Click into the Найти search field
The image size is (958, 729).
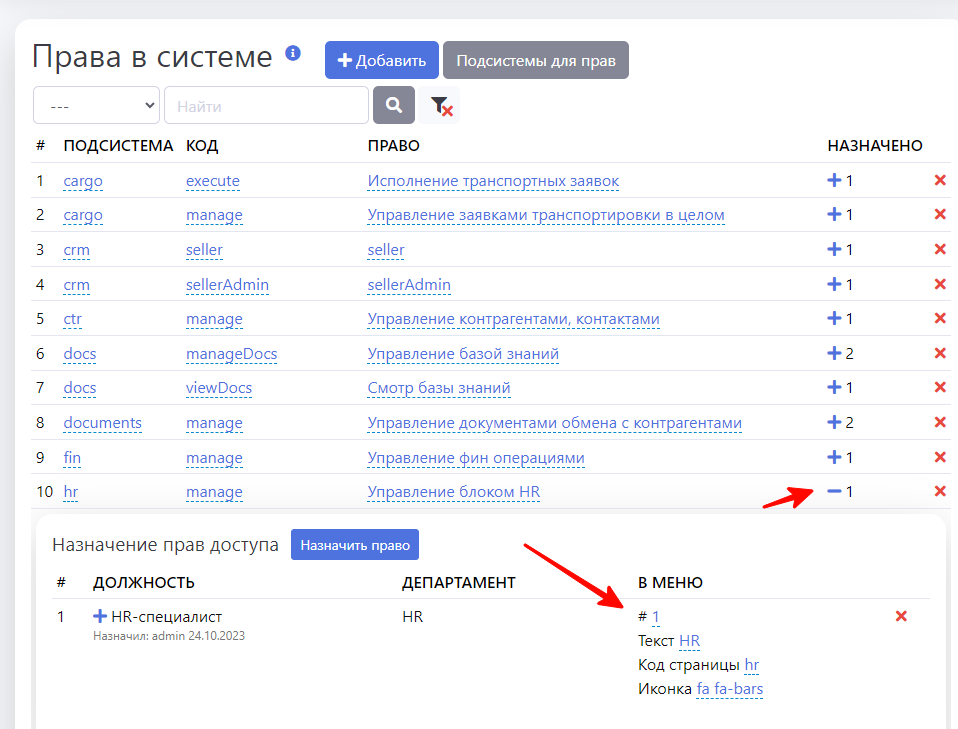click(x=266, y=105)
